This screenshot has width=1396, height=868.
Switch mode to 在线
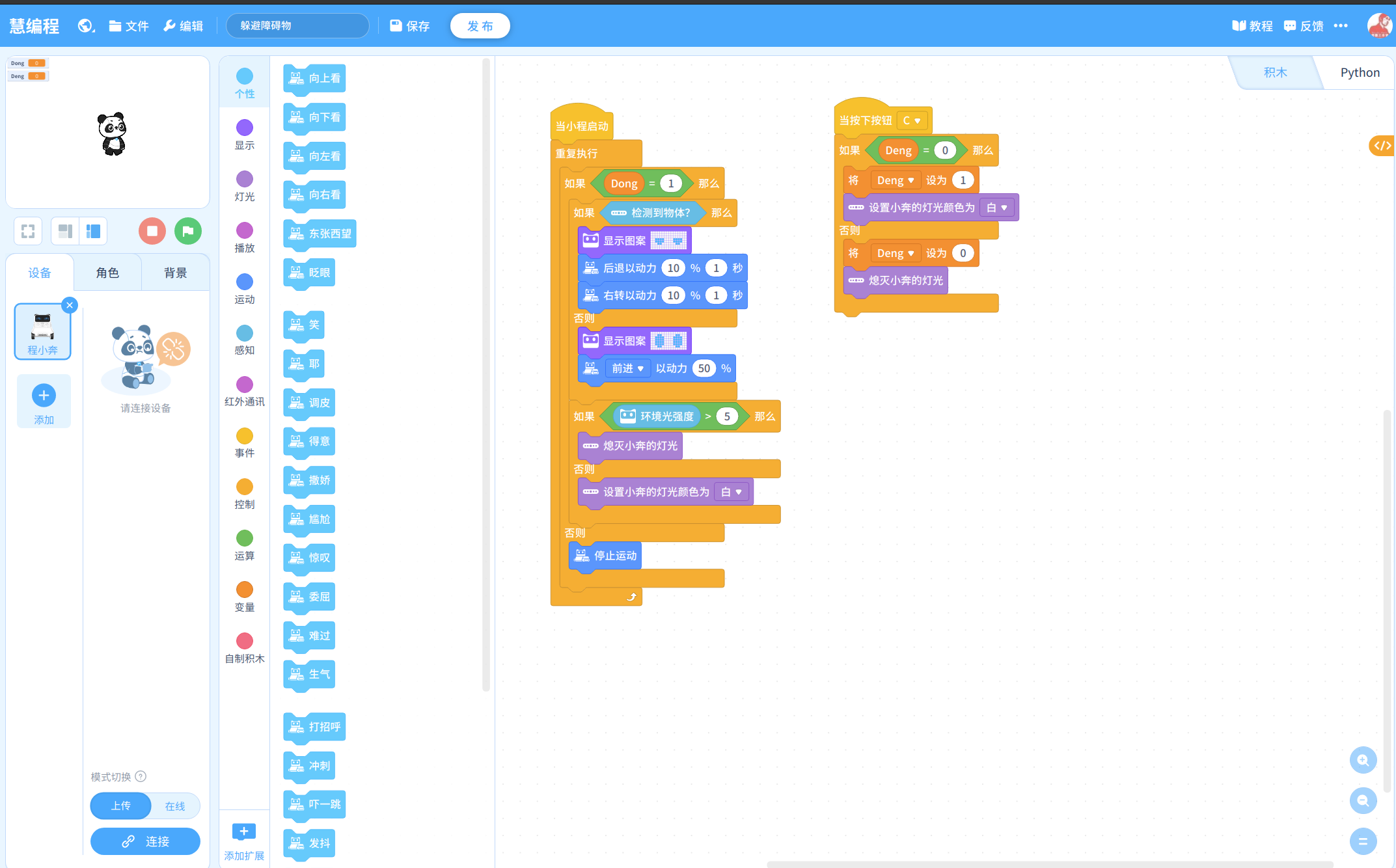coord(174,806)
